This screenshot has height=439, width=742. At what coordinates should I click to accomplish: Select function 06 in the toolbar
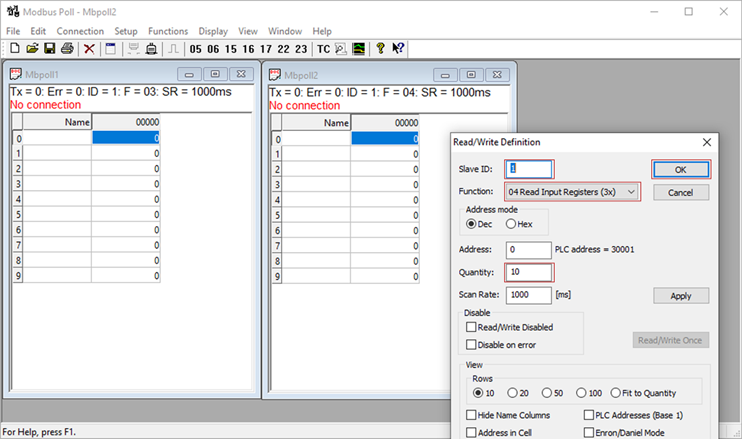tap(213, 49)
